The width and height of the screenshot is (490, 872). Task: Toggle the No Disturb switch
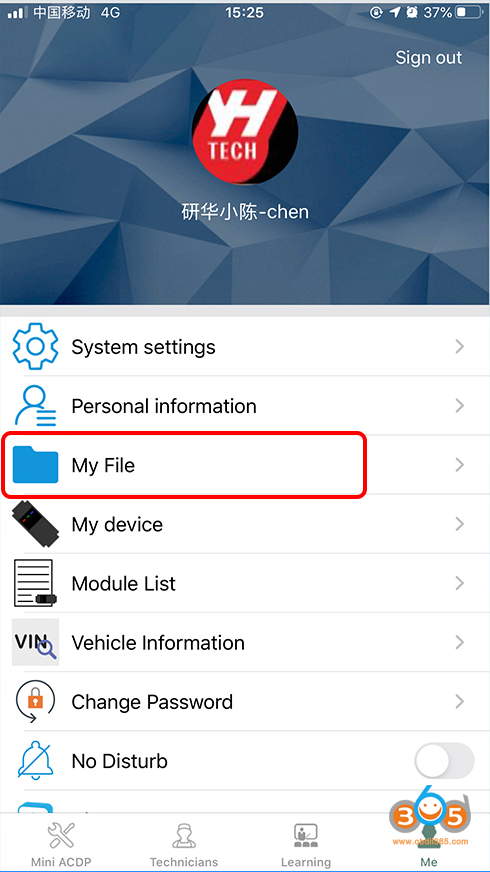pyautogui.click(x=444, y=760)
